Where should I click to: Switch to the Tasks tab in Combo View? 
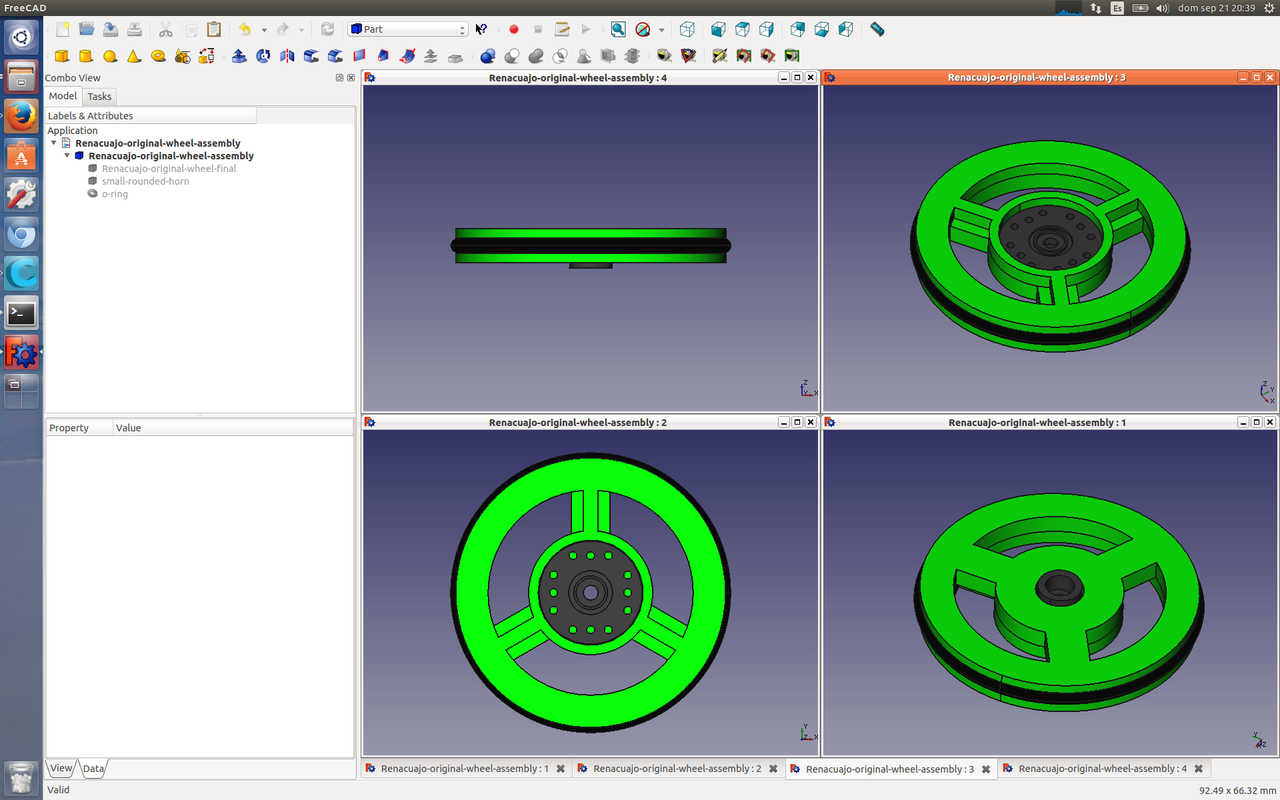tap(99, 96)
